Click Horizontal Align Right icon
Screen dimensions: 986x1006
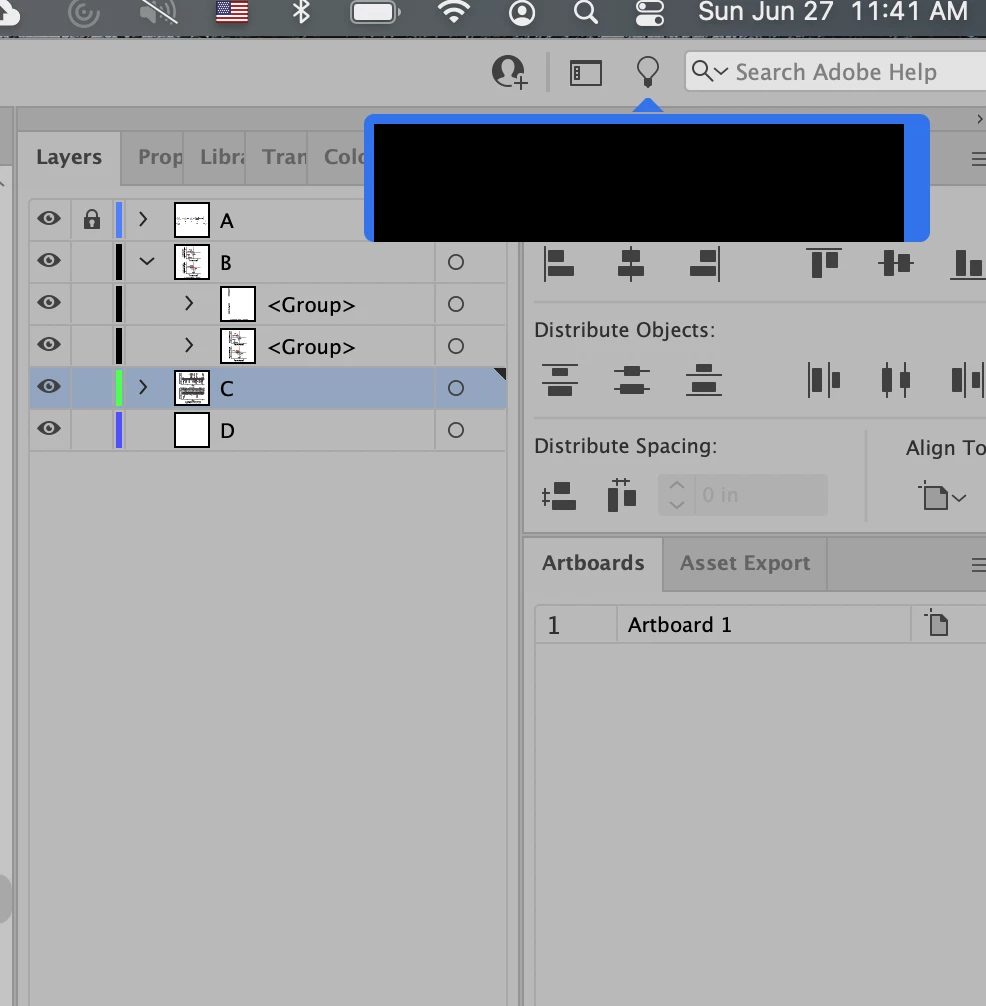coord(704,264)
